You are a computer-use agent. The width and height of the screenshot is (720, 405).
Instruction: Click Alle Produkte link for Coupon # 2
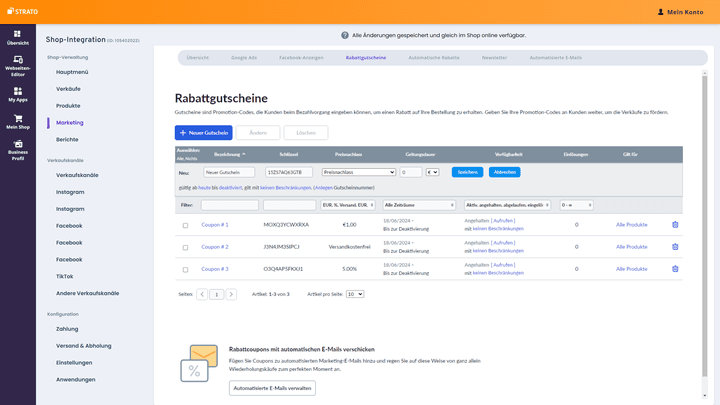pyautogui.click(x=631, y=247)
